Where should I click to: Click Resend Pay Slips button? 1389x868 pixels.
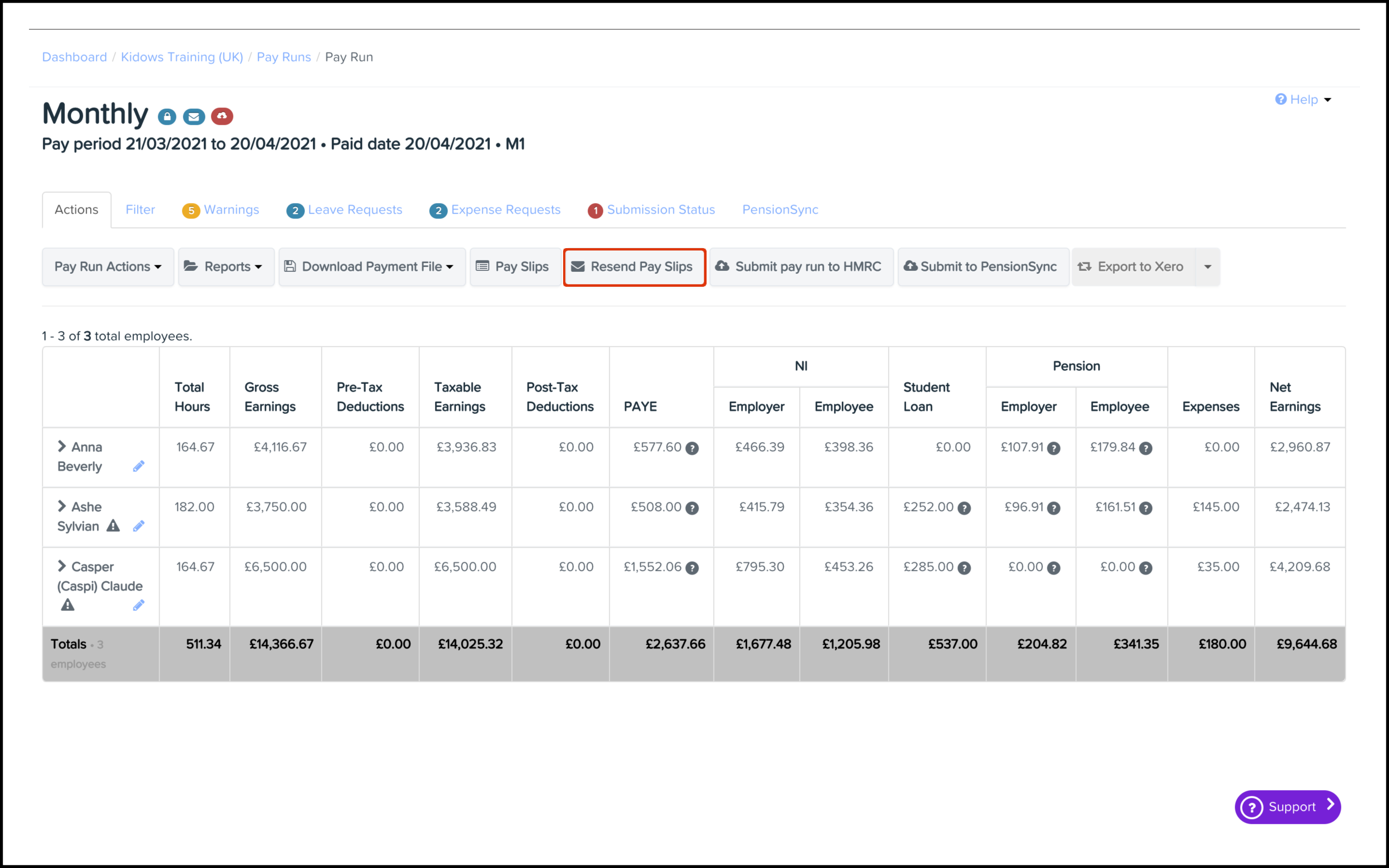(635, 266)
